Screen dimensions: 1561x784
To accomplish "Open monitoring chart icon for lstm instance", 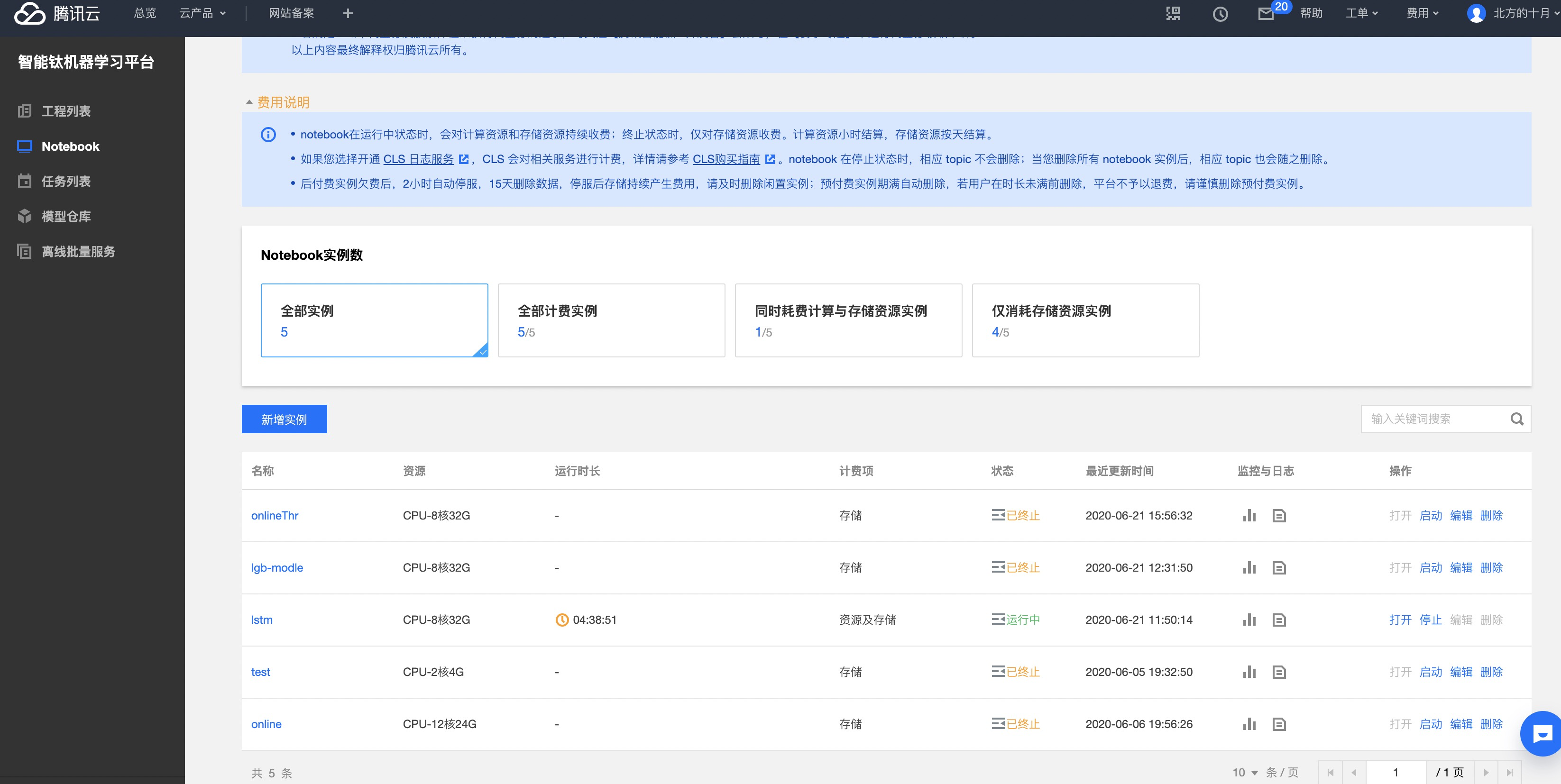I will (1249, 620).
